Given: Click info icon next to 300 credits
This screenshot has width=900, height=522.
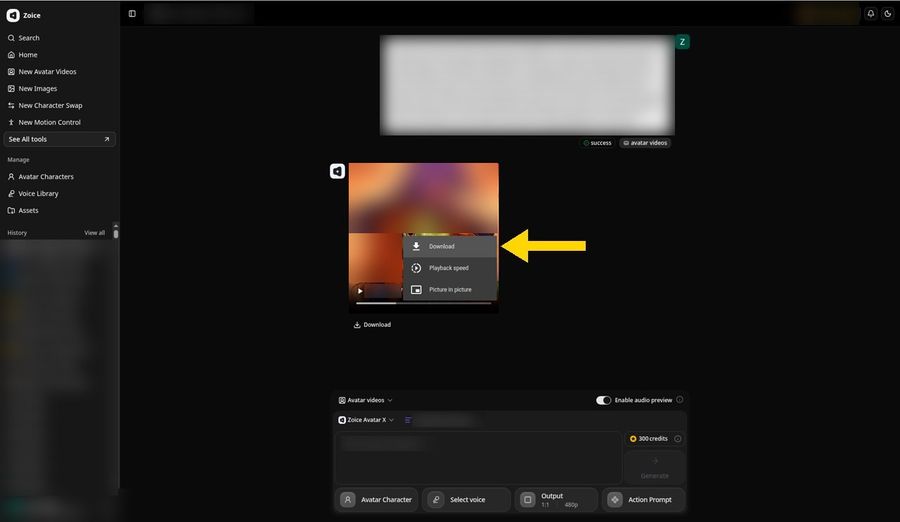Looking at the screenshot, I should point(678,439).
